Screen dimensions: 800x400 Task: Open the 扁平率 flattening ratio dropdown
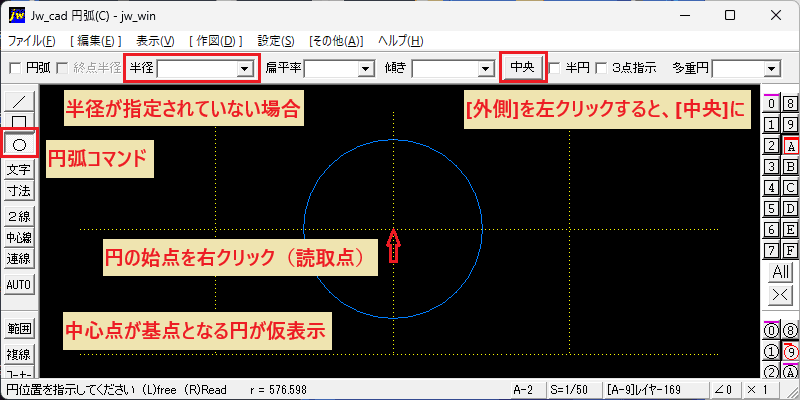[x=365, y=69]
